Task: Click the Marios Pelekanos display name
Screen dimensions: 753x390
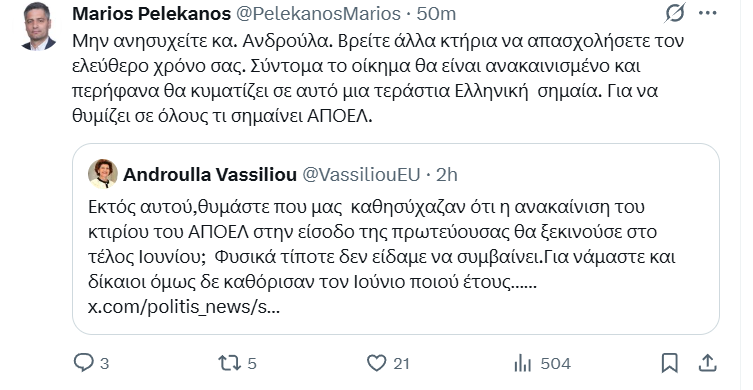Action: (x=151, y=14)
